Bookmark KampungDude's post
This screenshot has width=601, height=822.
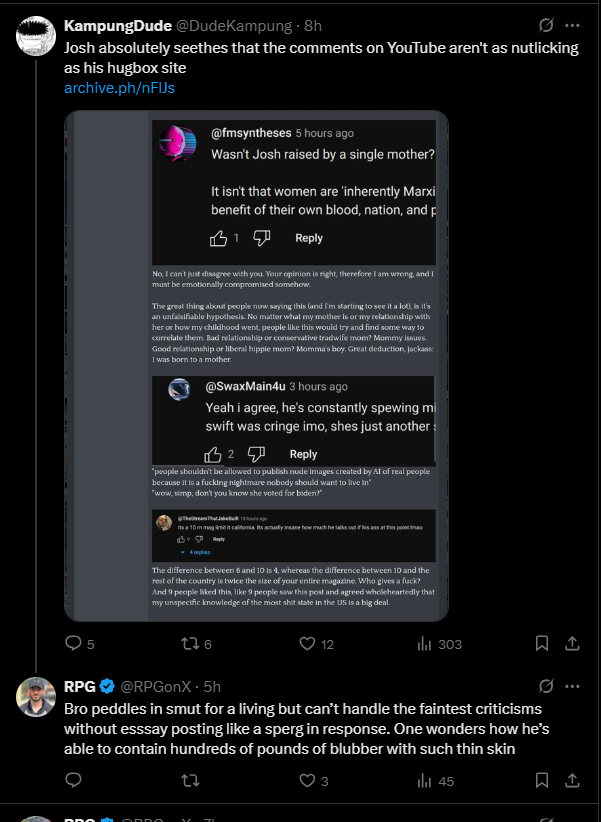[x=541, y=644]
